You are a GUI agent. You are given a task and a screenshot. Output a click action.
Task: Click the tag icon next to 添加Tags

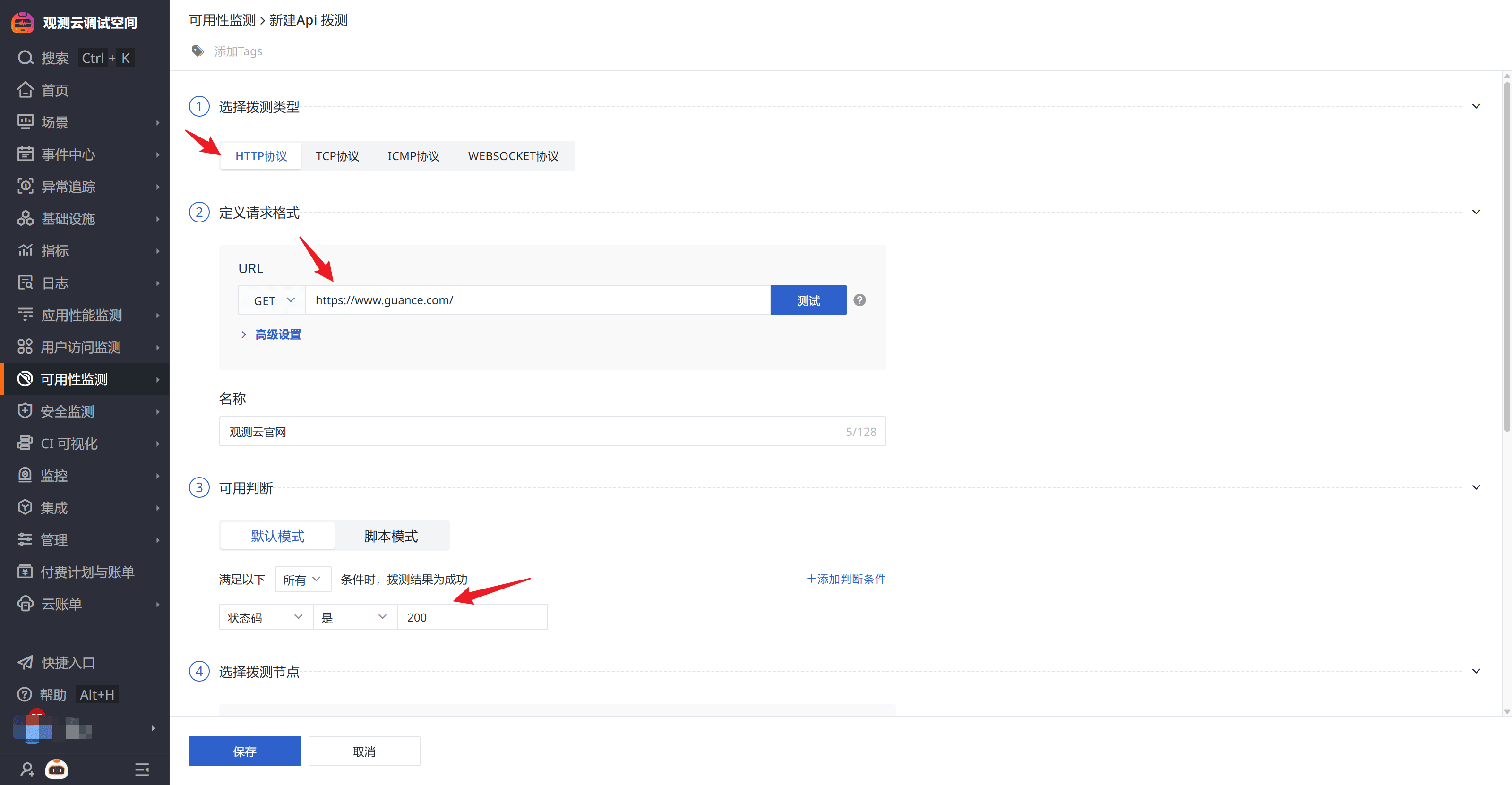coord(198,51)
